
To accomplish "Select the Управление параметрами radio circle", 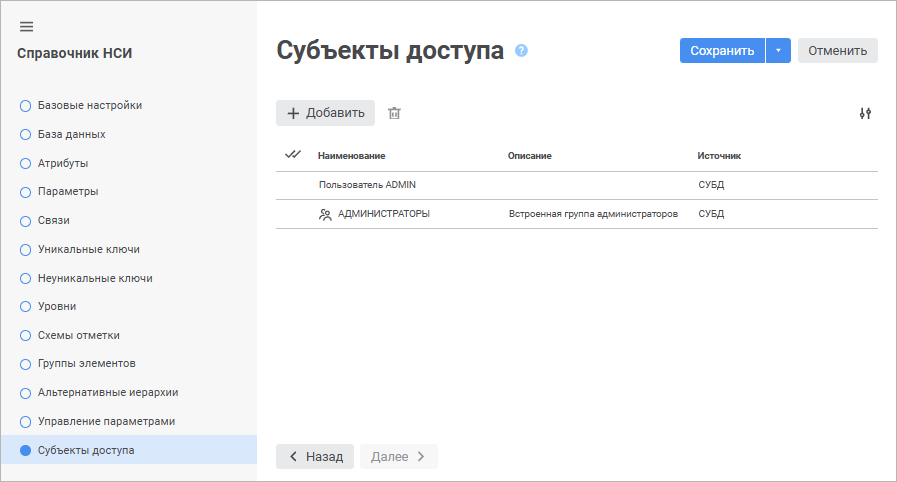I will 25,422.
